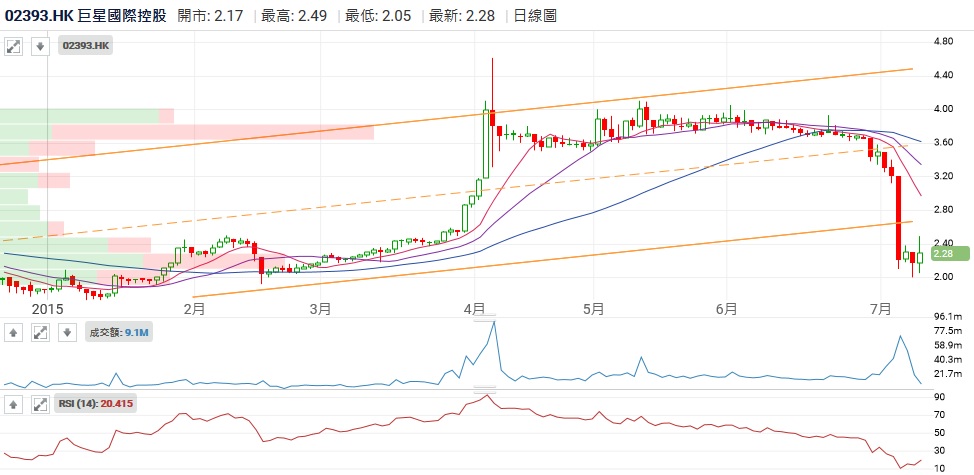Move the 成交額 volume pane down
The image size is (974, 475).
pyautogui.click(x=66, y=333)
